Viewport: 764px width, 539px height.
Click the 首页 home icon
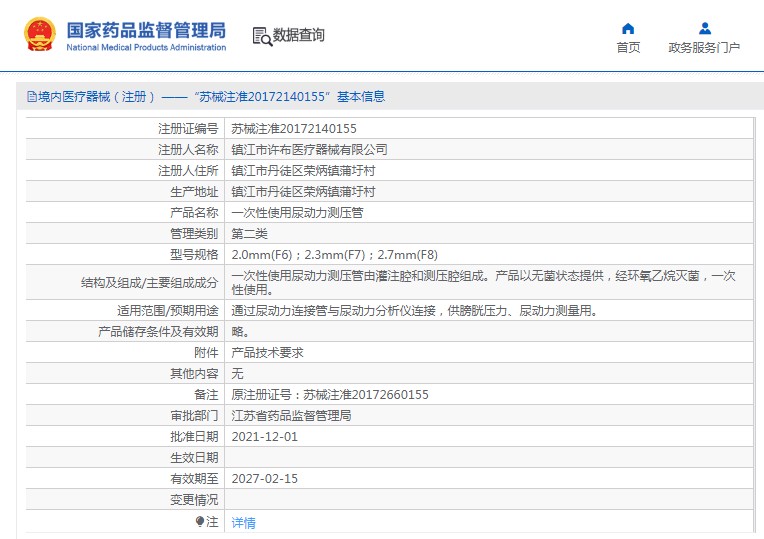coord(628,28)
